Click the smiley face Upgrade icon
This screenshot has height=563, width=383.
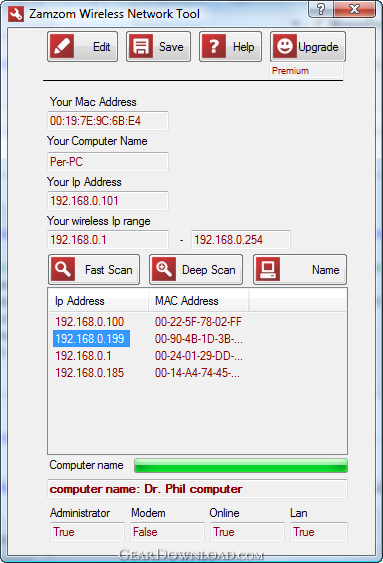click(285, 46)
